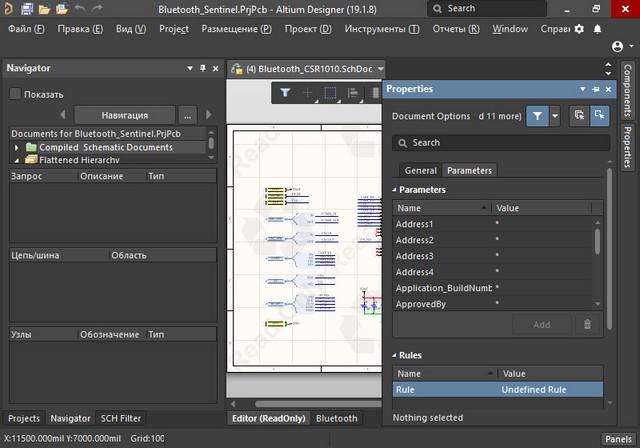Open the Правка menu

click(x=80, y=29)
